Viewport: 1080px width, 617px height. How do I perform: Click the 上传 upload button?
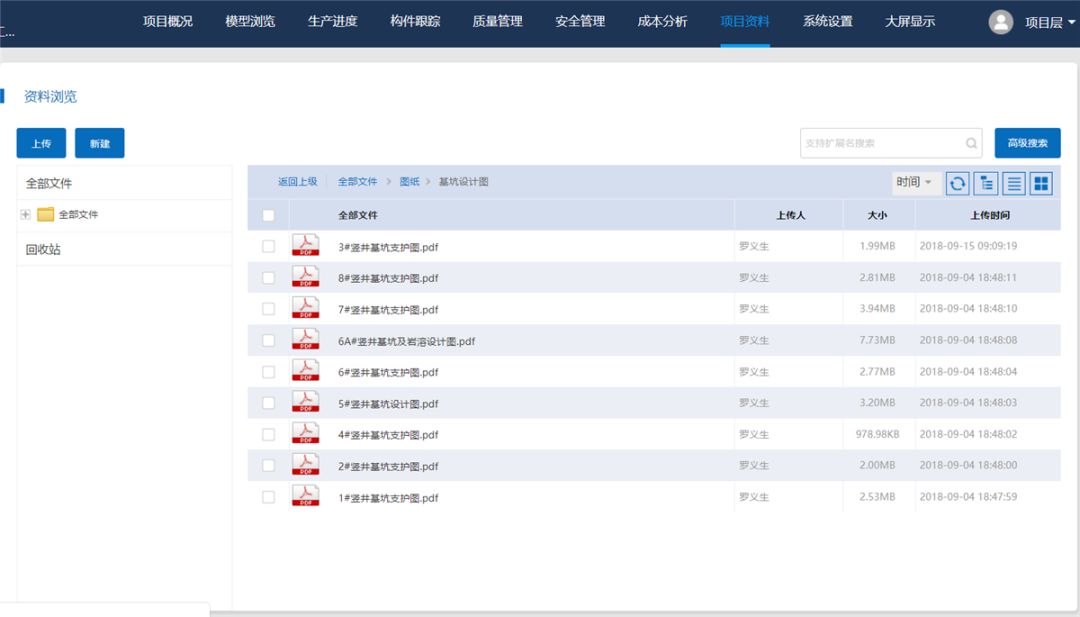tap(41, 143)
